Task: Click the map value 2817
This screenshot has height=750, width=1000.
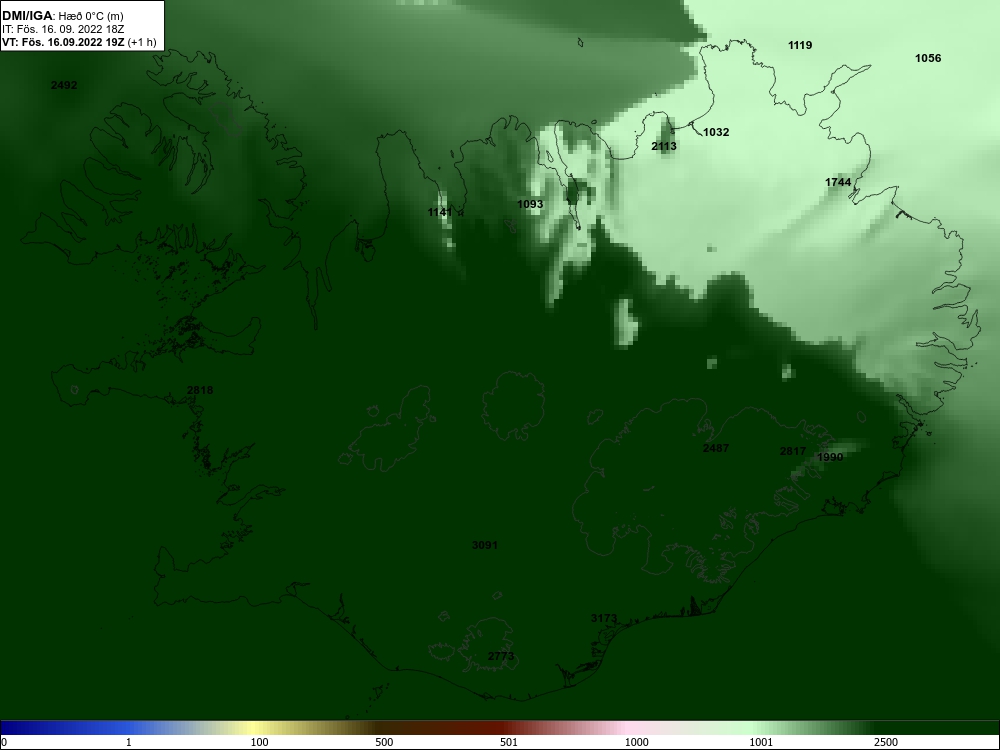Action: tap(793, 451)
